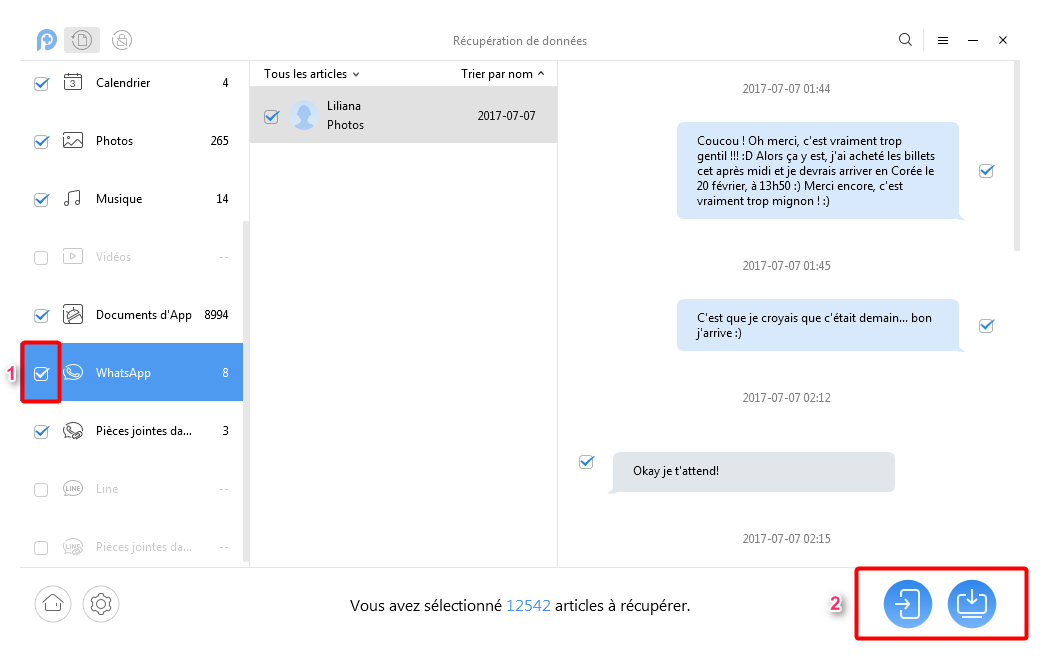Expand the 'Tous les articles' filter dropdown
Image resolution: width=1040 pixels, height=660 pixels.
311,74
